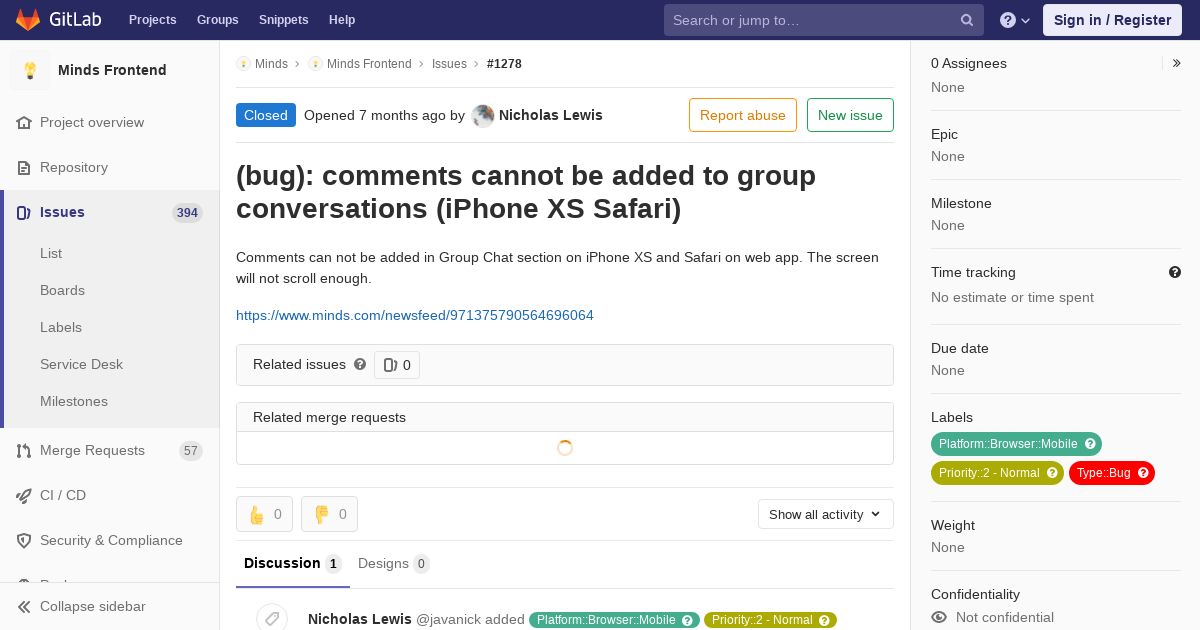Click the GitLab logo in the header

[x=56, y=19]
